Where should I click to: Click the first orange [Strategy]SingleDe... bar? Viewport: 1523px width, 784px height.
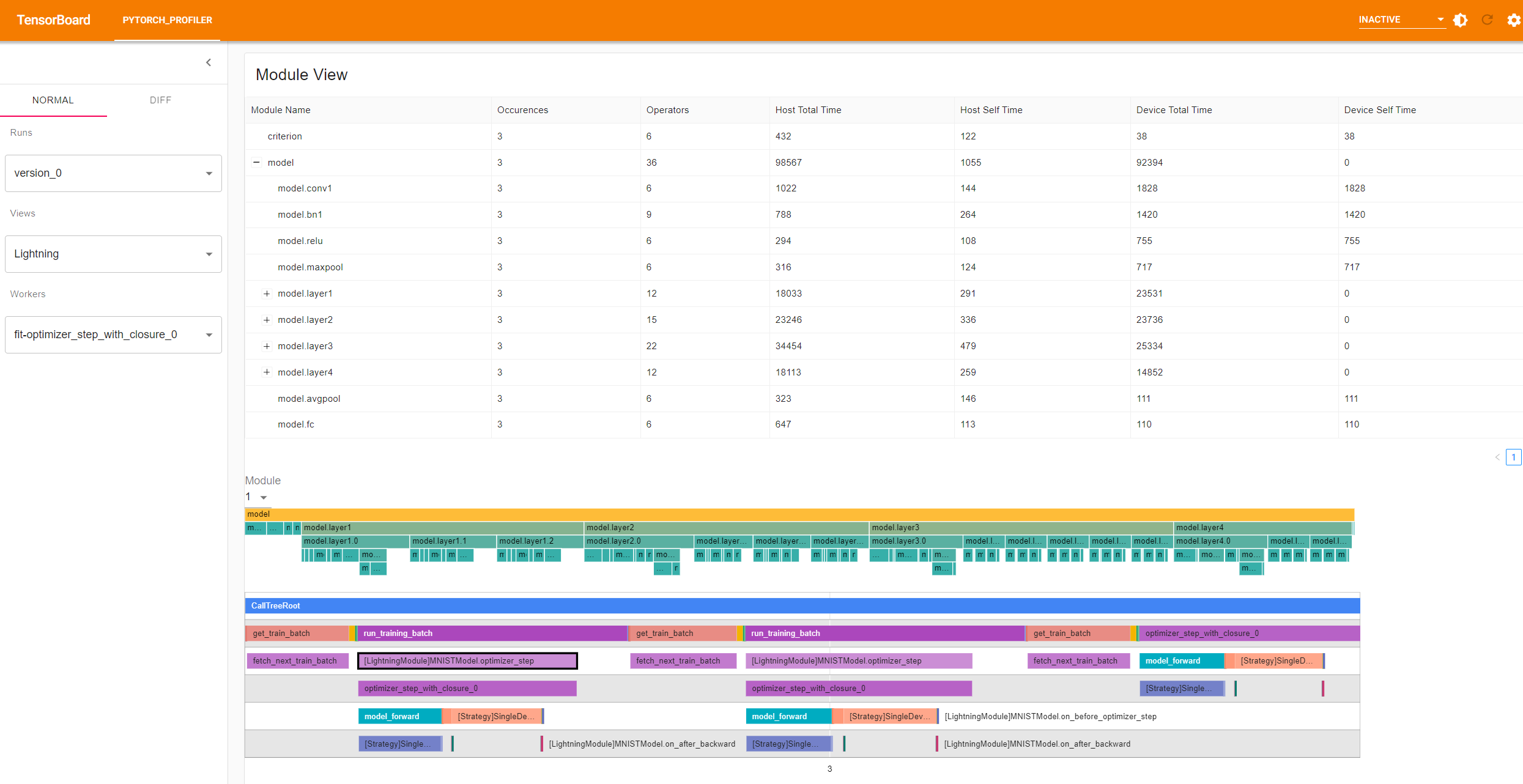coord(497,716)
